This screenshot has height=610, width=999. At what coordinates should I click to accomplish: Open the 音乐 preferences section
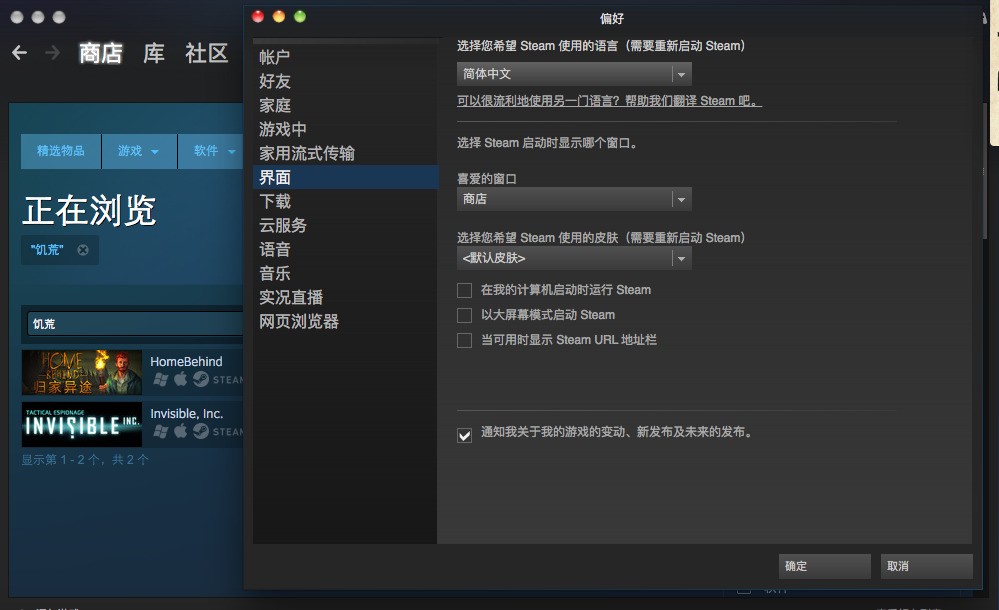tap(345, 273)
